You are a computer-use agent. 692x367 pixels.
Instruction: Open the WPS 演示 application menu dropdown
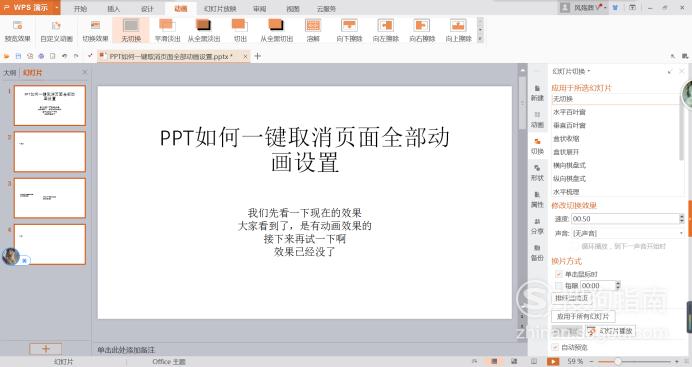(x=57, y=7)
